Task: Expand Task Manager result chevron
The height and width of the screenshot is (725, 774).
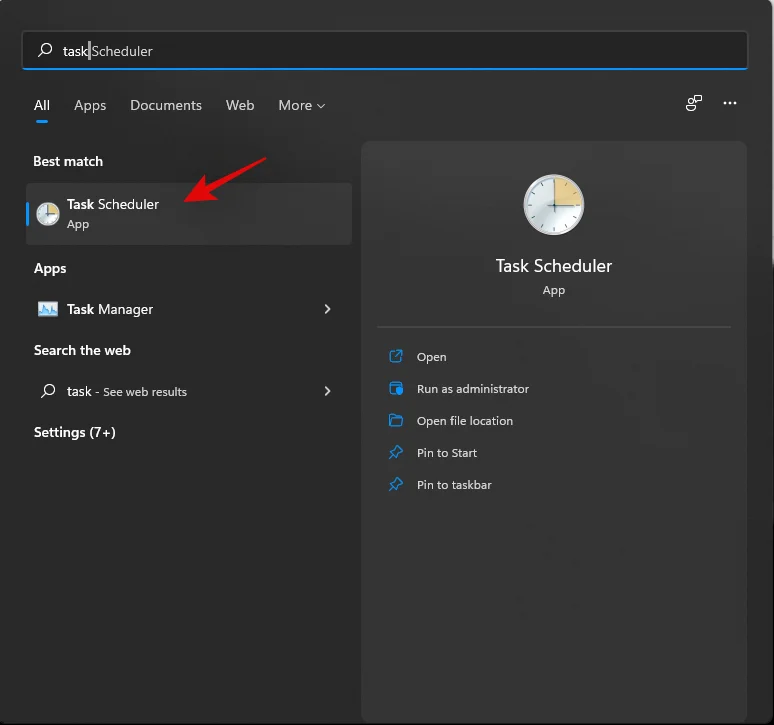Action: pos(327,309)
